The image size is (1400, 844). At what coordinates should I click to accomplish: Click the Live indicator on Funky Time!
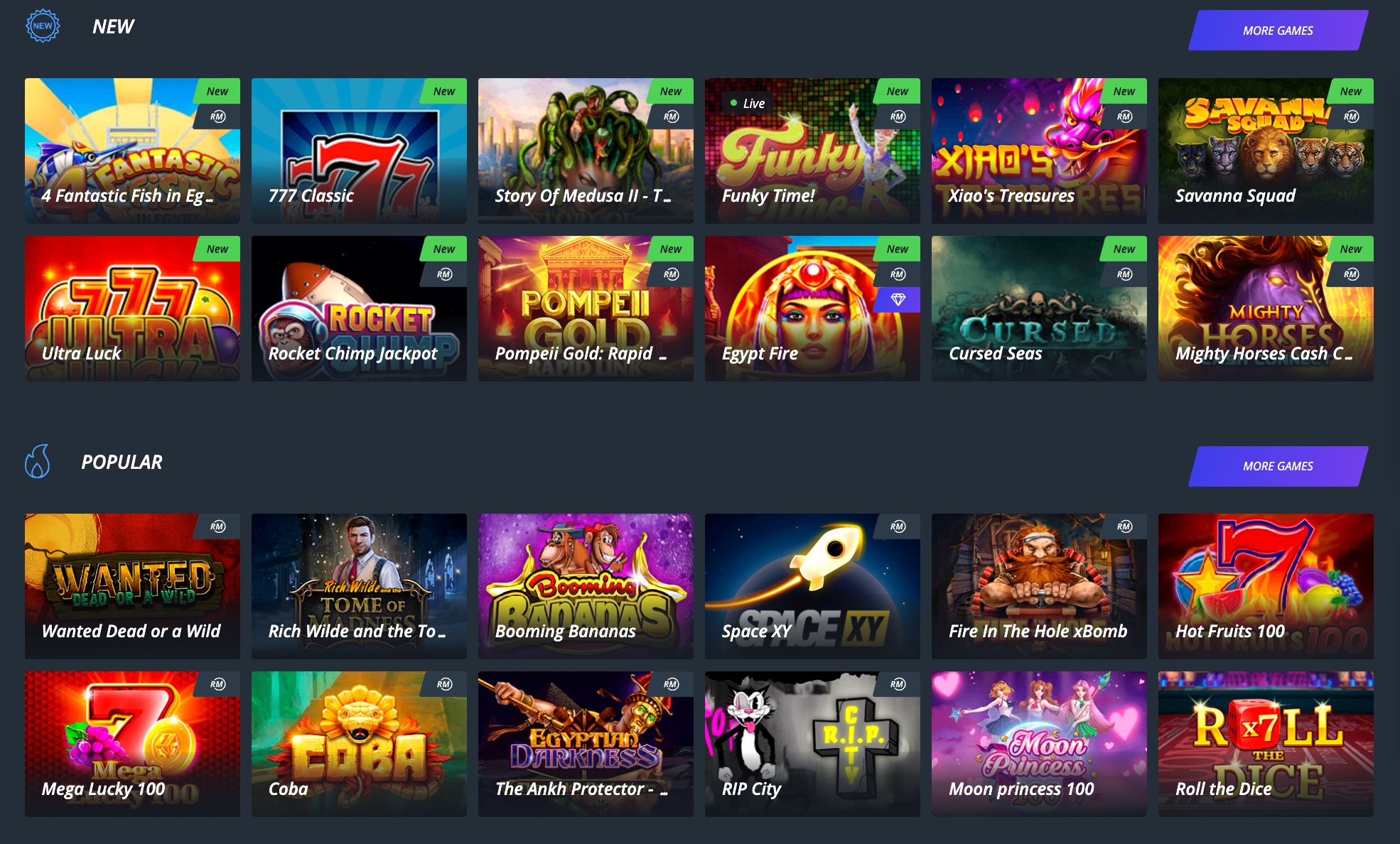[747, 103]
